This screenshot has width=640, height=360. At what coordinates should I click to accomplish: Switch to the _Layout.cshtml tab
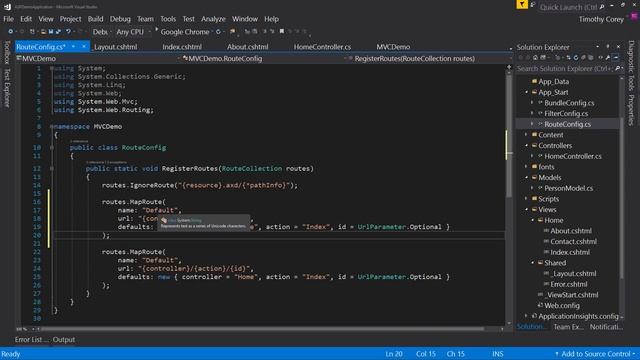tap(116, 47)
